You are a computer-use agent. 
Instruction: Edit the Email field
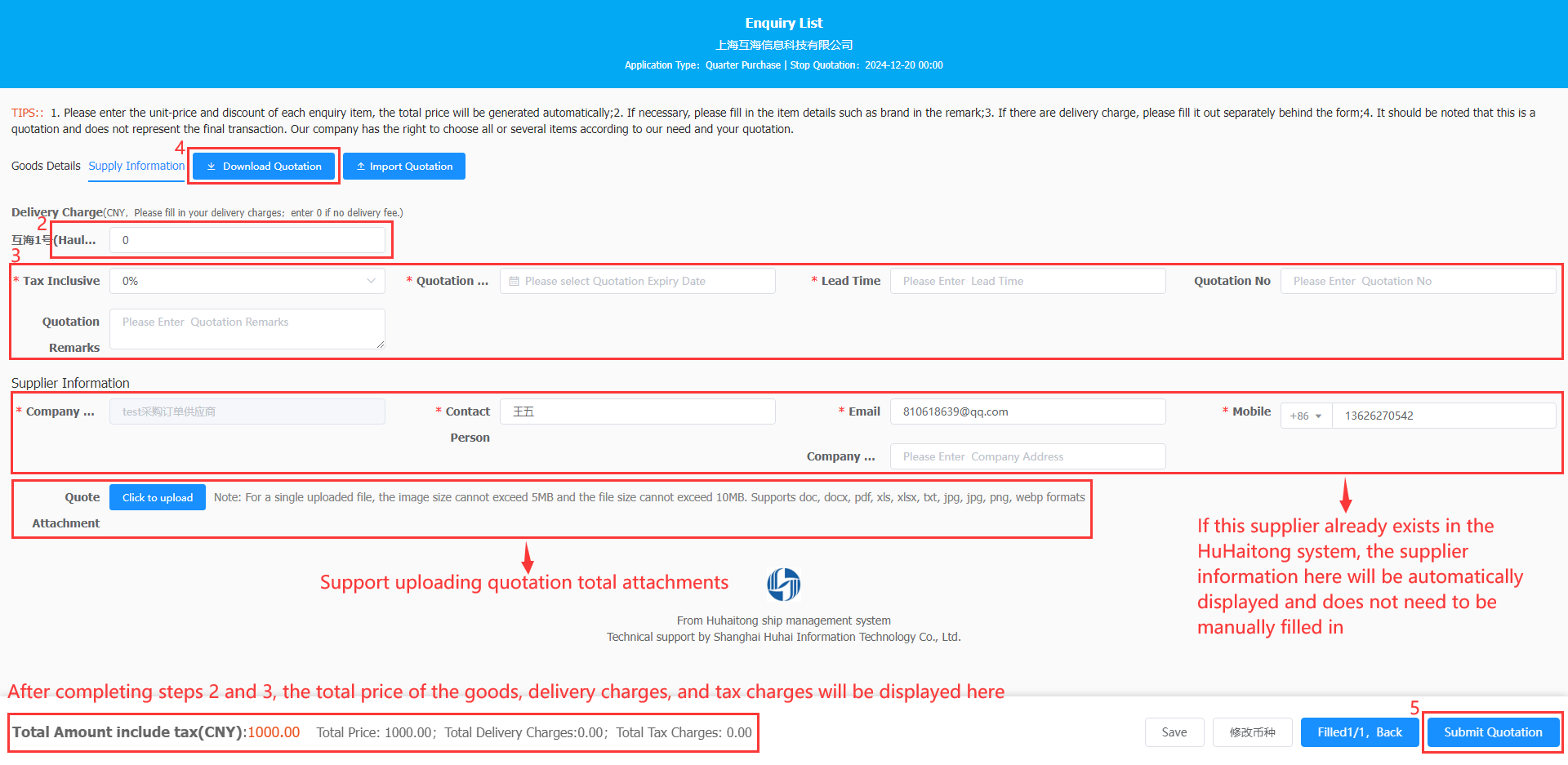point(1028,411)
